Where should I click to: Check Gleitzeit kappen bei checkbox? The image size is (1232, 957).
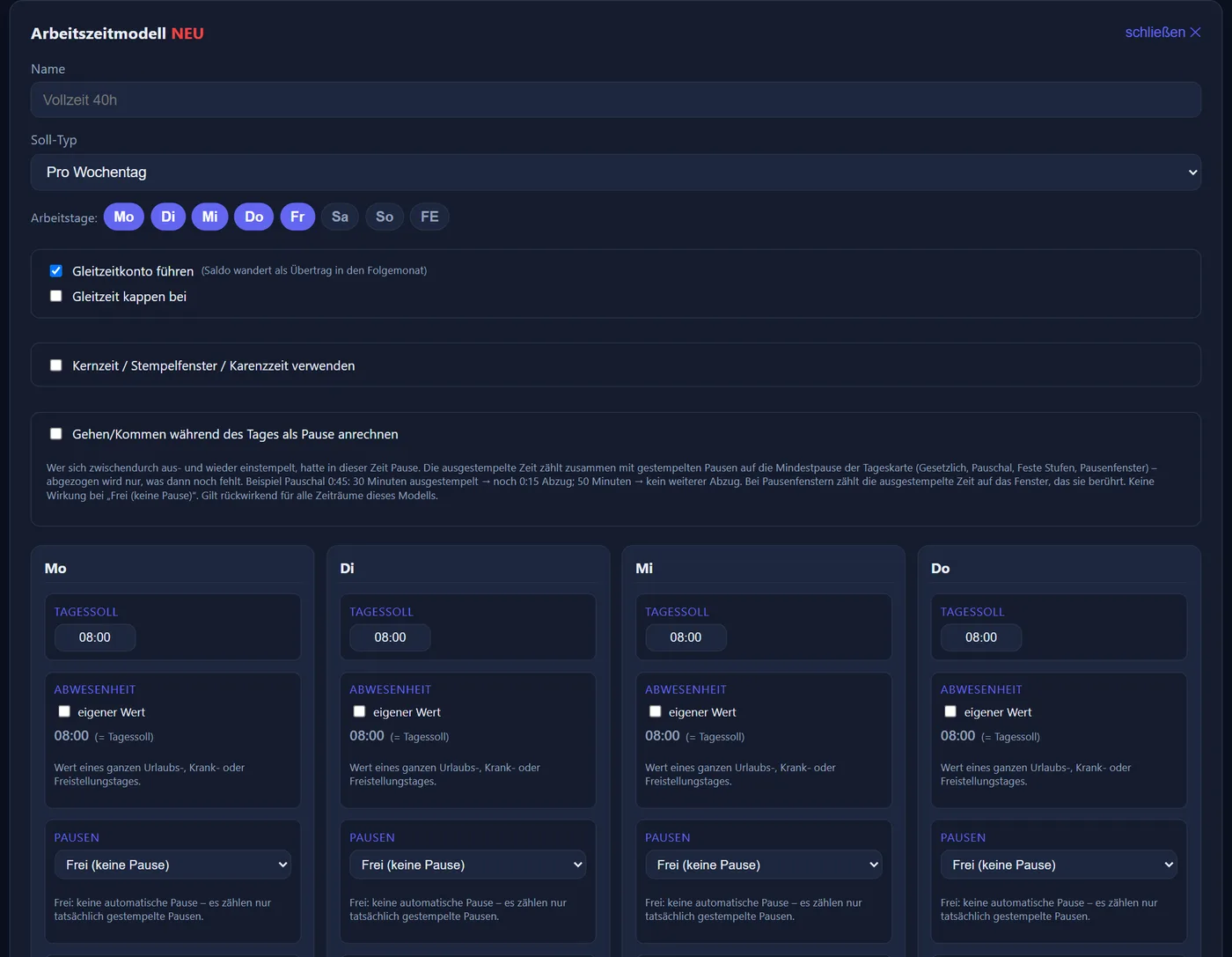[56, 296]
